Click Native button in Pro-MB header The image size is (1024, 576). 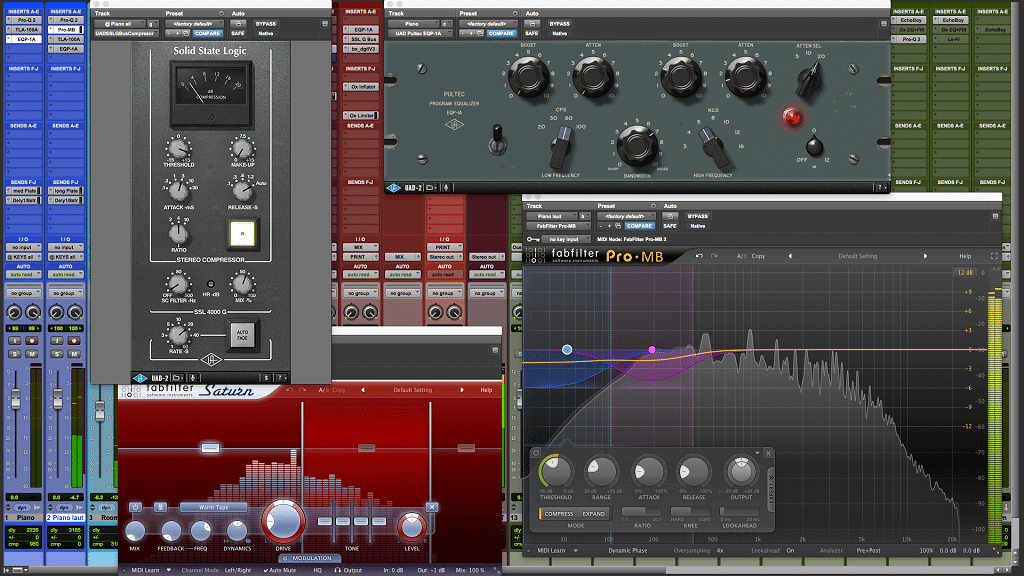click(x=697, y=226)
